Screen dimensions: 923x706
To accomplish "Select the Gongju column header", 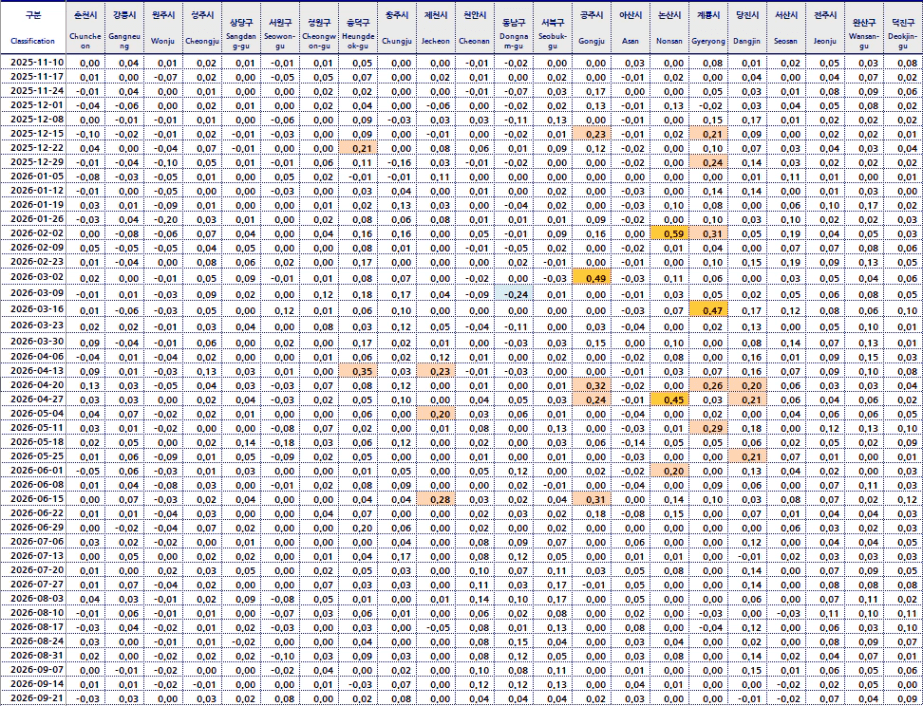I will click(592, 28).
